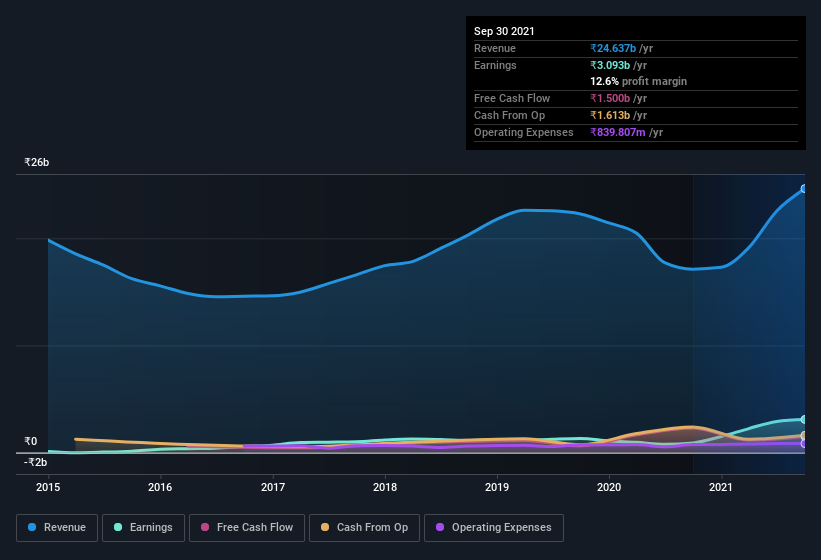Click the 12.6% profit margin text
This screenshot has height=560, width=821.
pos(639,81)
